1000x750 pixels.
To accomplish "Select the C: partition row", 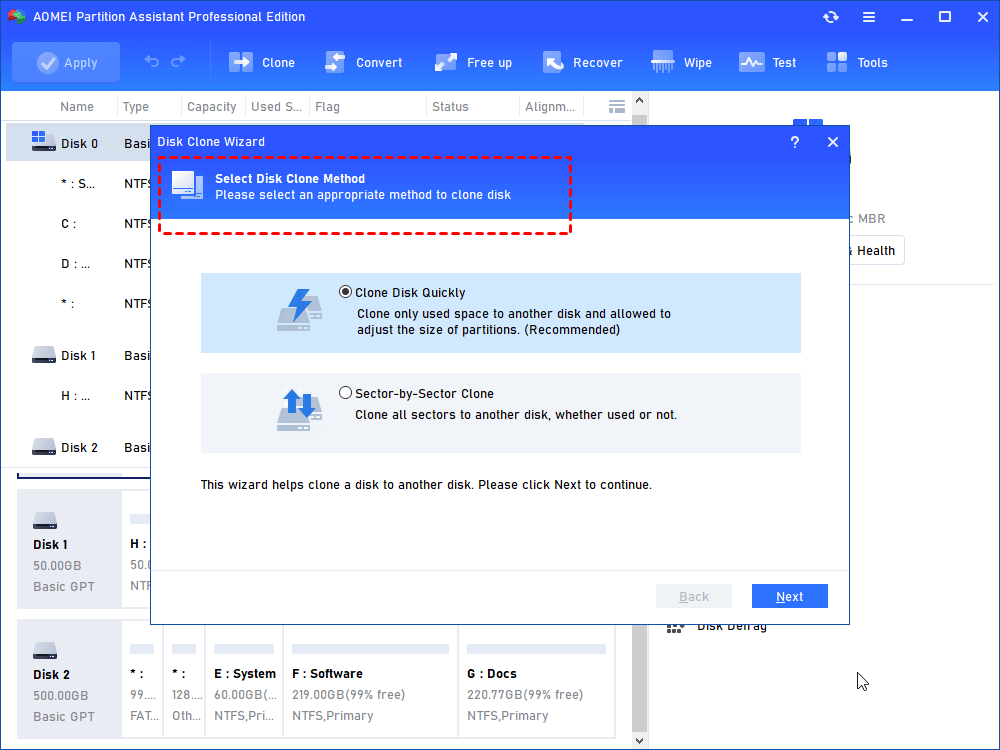I will coord(78,224).
